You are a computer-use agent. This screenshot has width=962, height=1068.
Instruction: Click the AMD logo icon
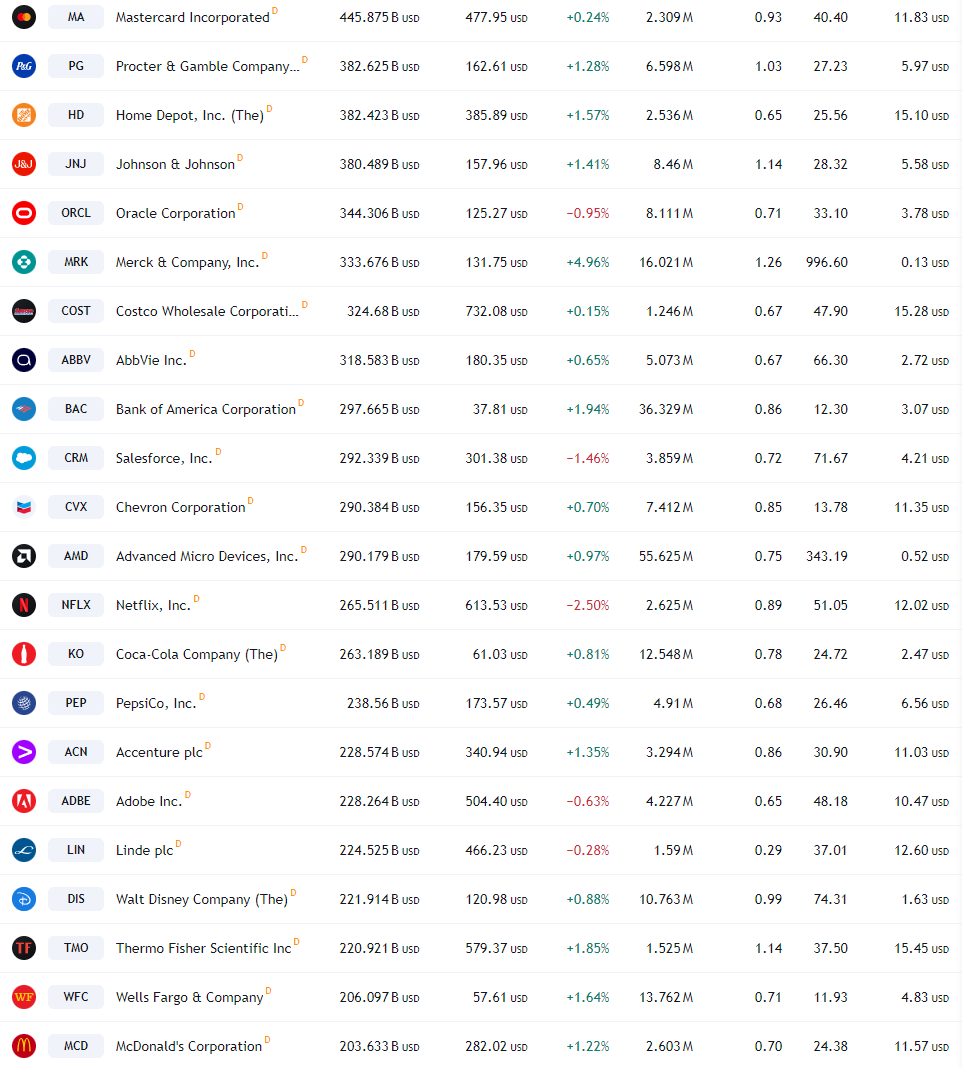tap(24, 556)
